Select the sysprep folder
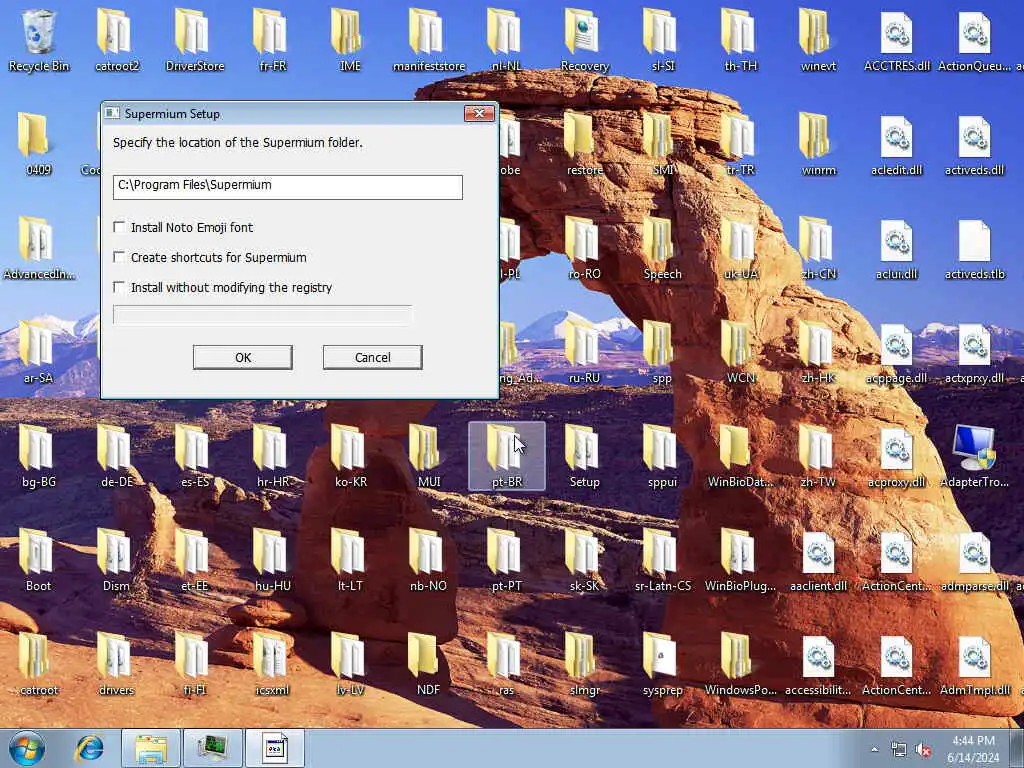1024x768 pixels. tap(662, 665)
